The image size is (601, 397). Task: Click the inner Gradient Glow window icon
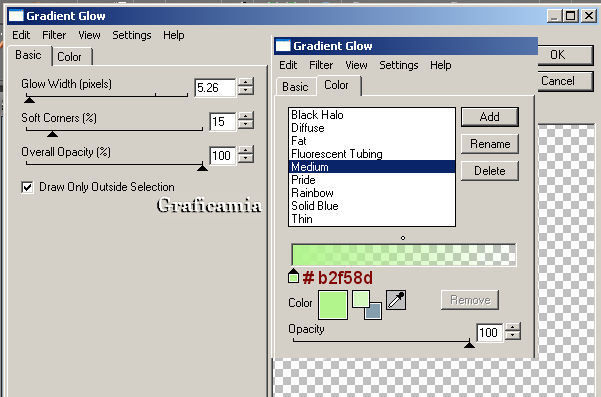tap(283, 46)
